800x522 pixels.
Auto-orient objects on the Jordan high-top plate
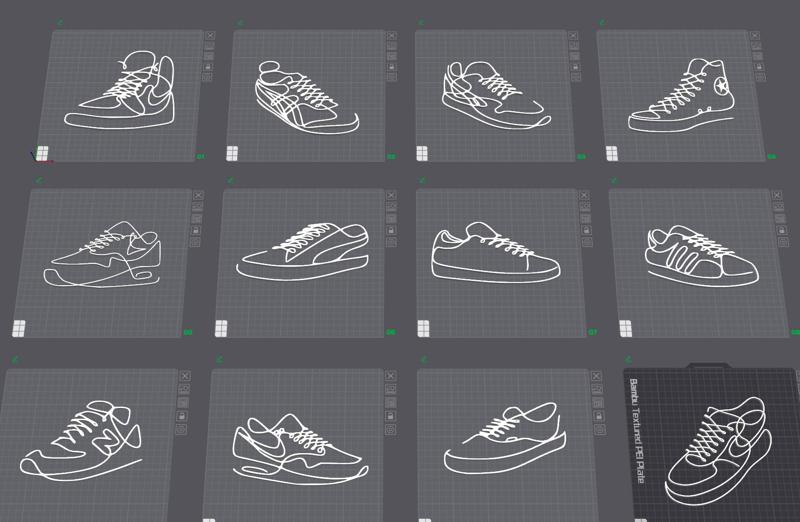click(x=209, y=46)
